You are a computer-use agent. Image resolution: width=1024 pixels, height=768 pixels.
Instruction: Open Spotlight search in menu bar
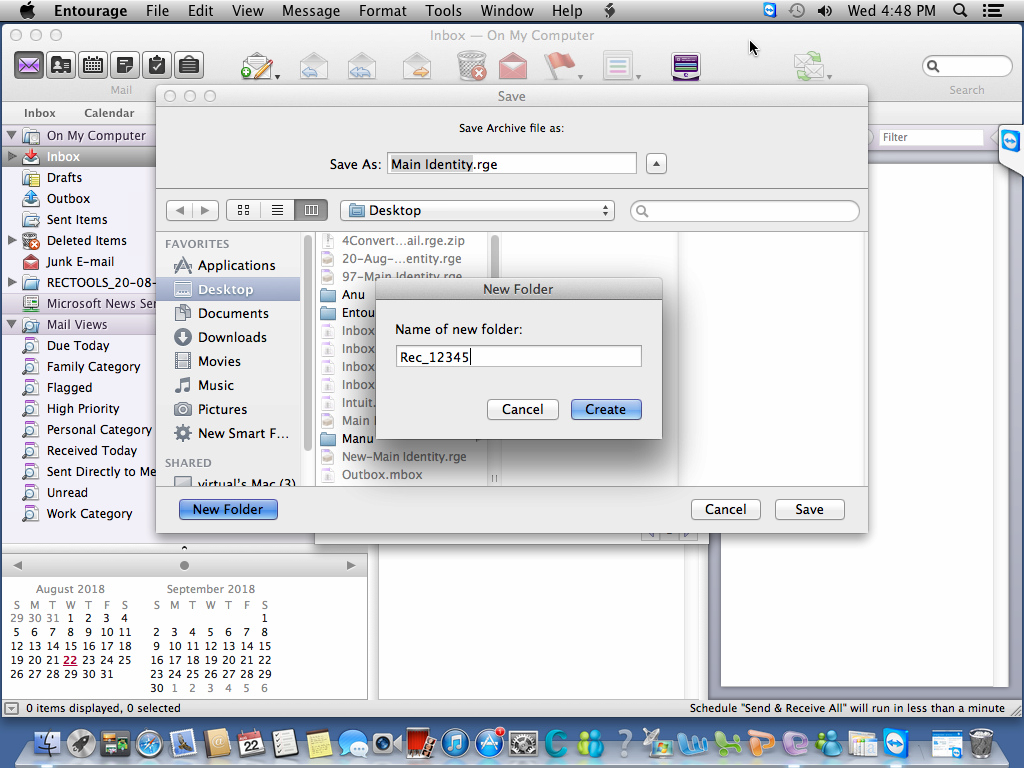[x=959, y=10]
